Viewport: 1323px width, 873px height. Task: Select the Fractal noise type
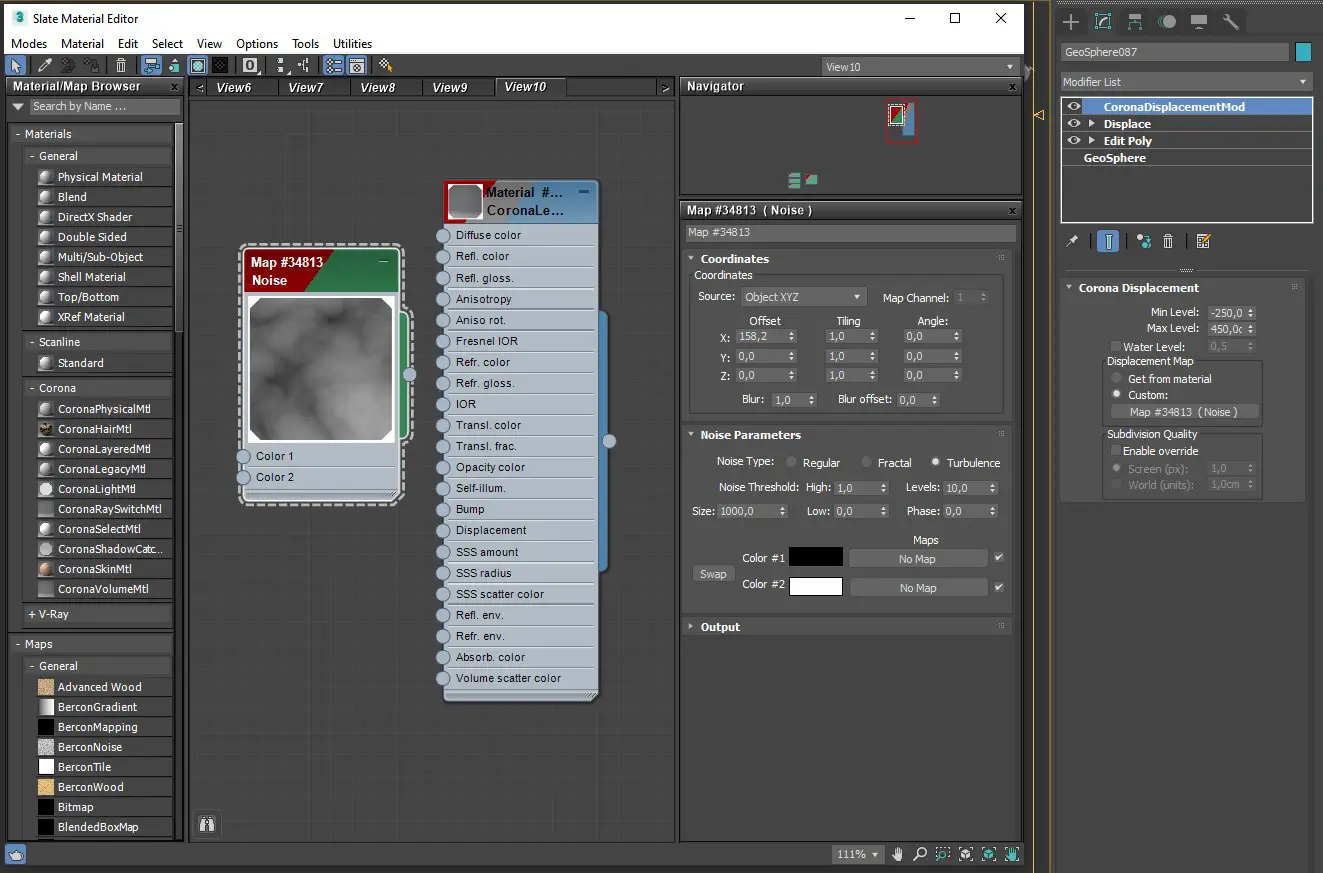click(x=867, y=463)
